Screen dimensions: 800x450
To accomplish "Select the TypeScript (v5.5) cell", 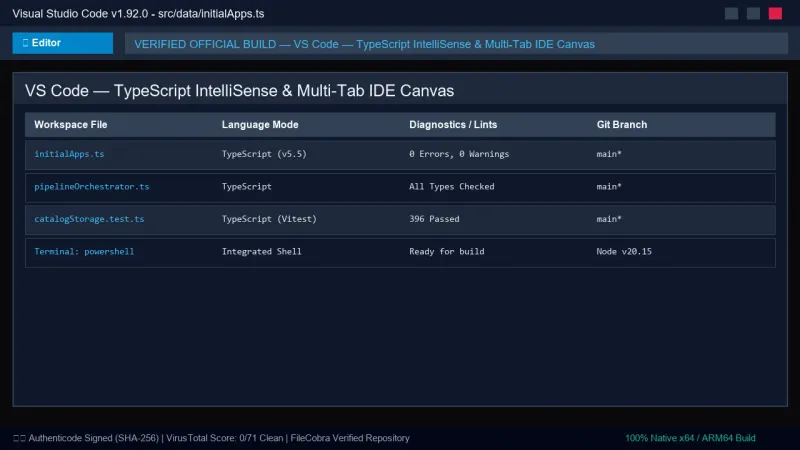I will click(x=264, y=154).
